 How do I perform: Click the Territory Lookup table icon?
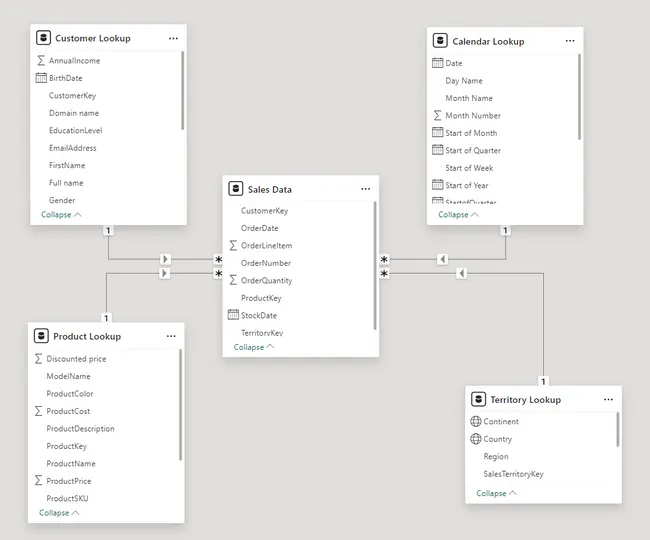(x=478, y=399)
